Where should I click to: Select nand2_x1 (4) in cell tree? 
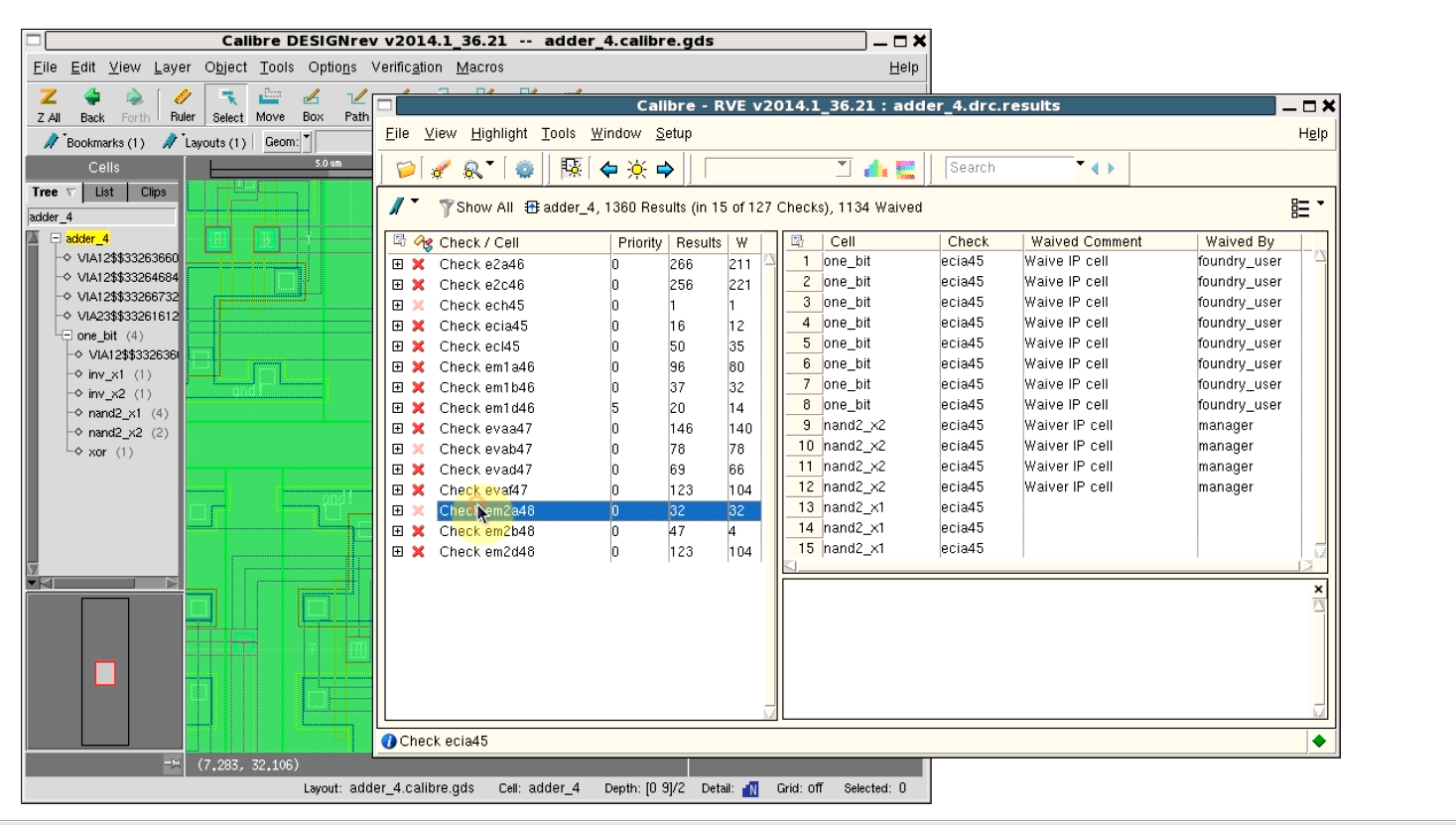pos(127,413)
